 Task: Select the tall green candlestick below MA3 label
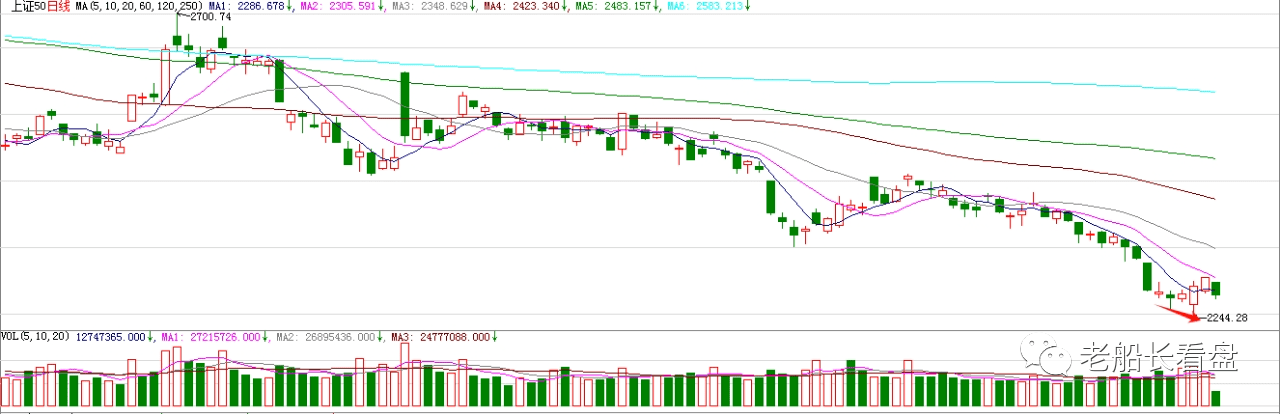(405, 104)
